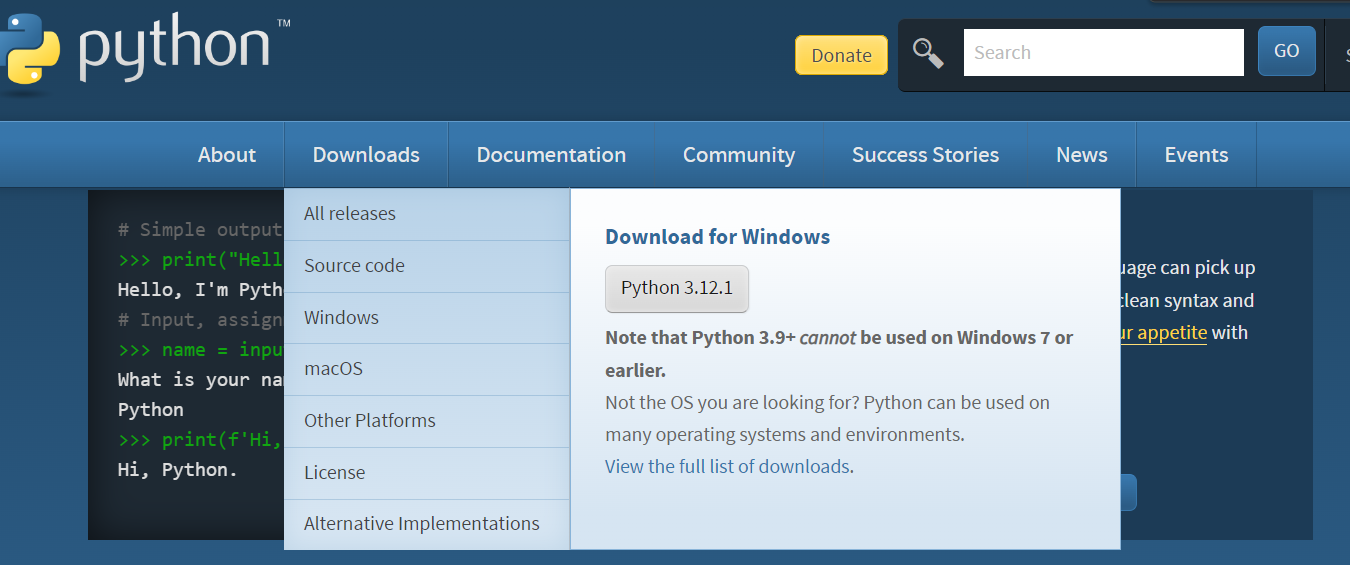The height and width of the screenshot is (565, 1350).
Task: Select Other Platforms in Downloads submenu
Action: (427, 421)
